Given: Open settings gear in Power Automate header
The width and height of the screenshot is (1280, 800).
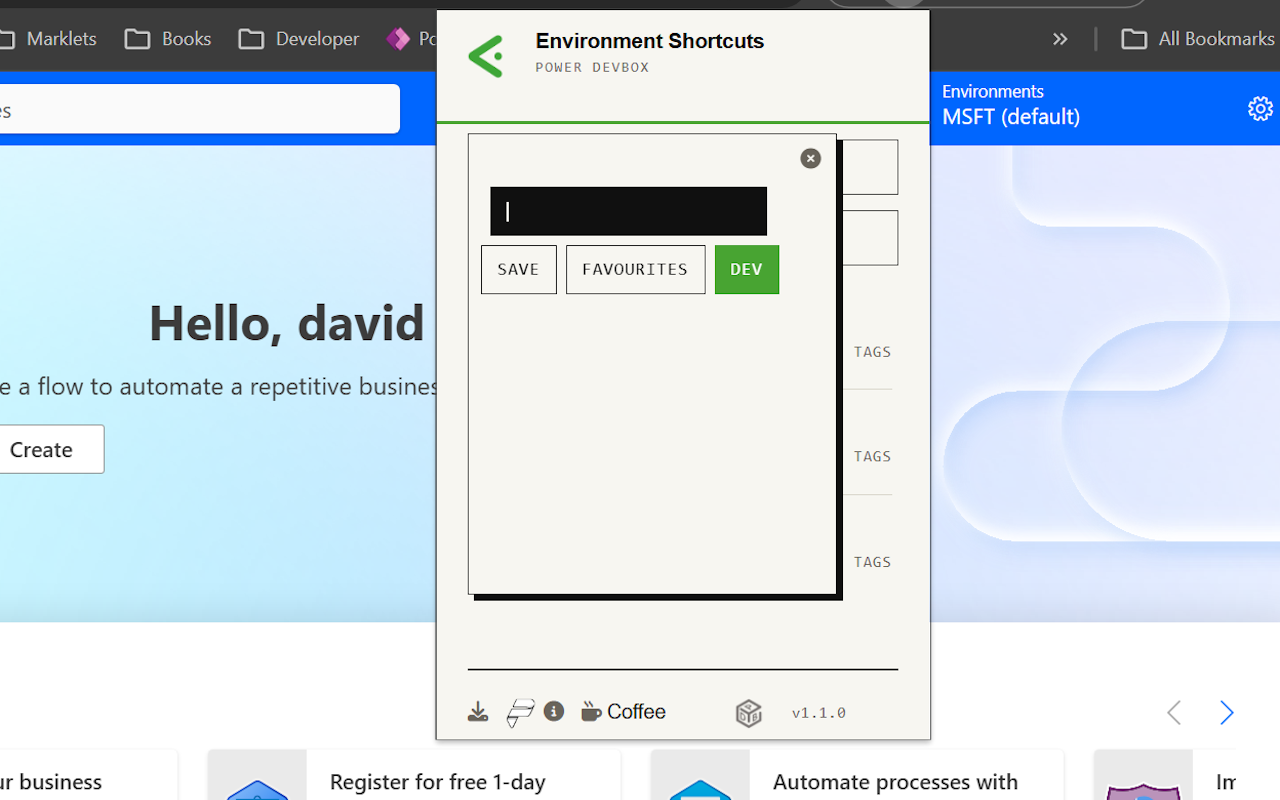Looking at the screenshot, I should click(1260, 108).
